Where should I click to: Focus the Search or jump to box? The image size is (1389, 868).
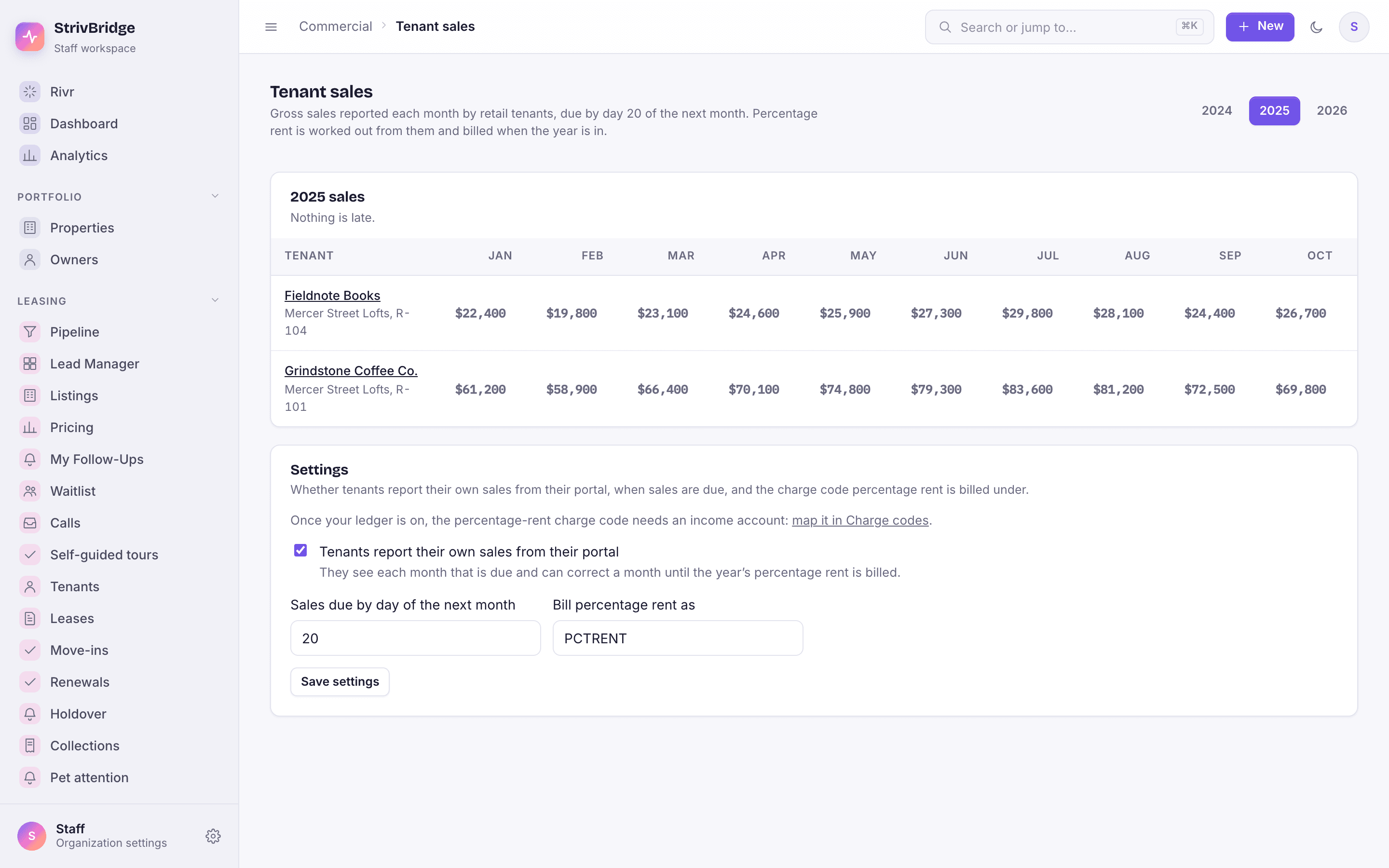pos(1069,27)
